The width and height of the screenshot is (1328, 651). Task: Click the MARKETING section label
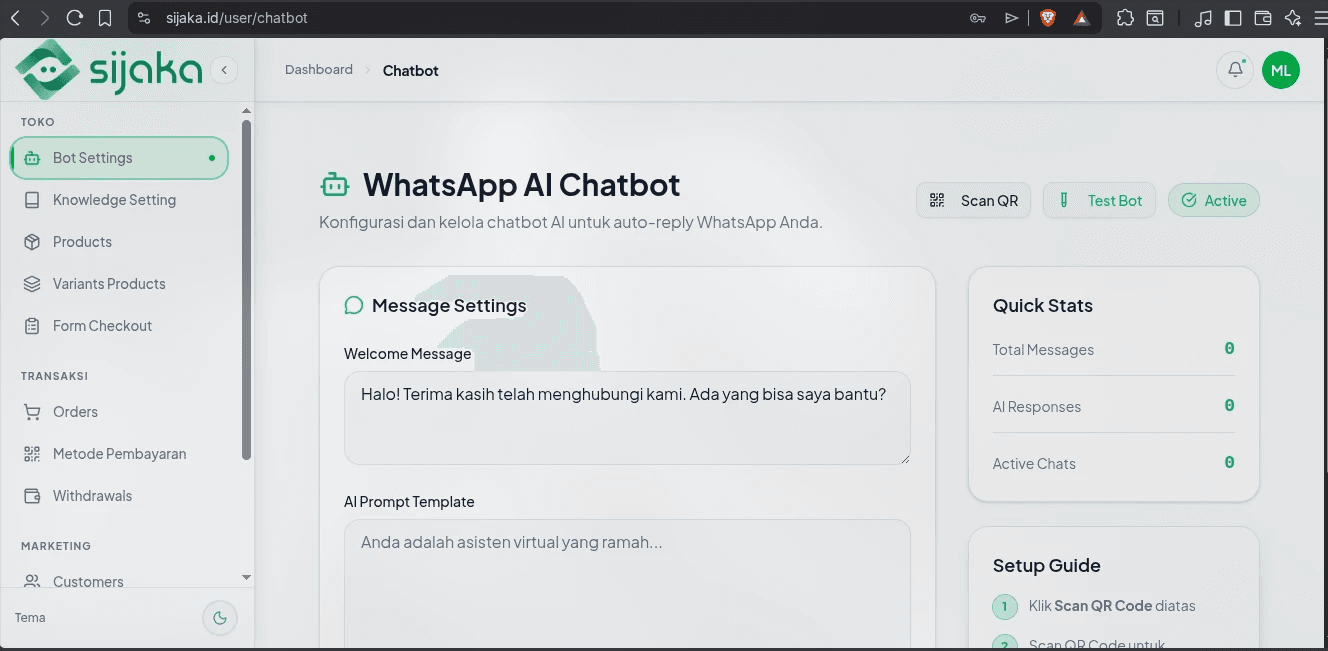56,546
